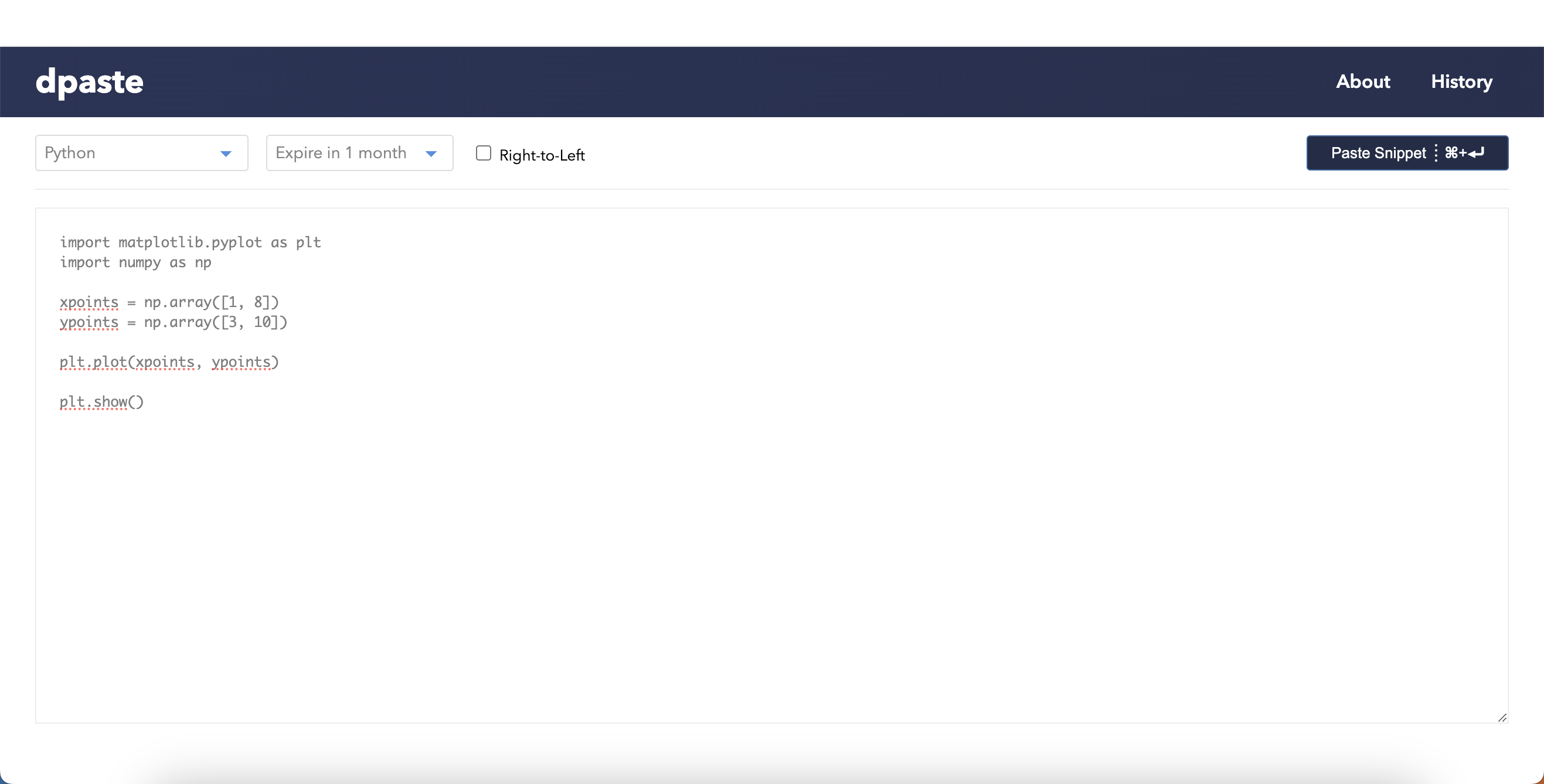Image resolution: width=1544 pixels, height=784 pixels.
Task: Open the History page
Action: 1462,81
